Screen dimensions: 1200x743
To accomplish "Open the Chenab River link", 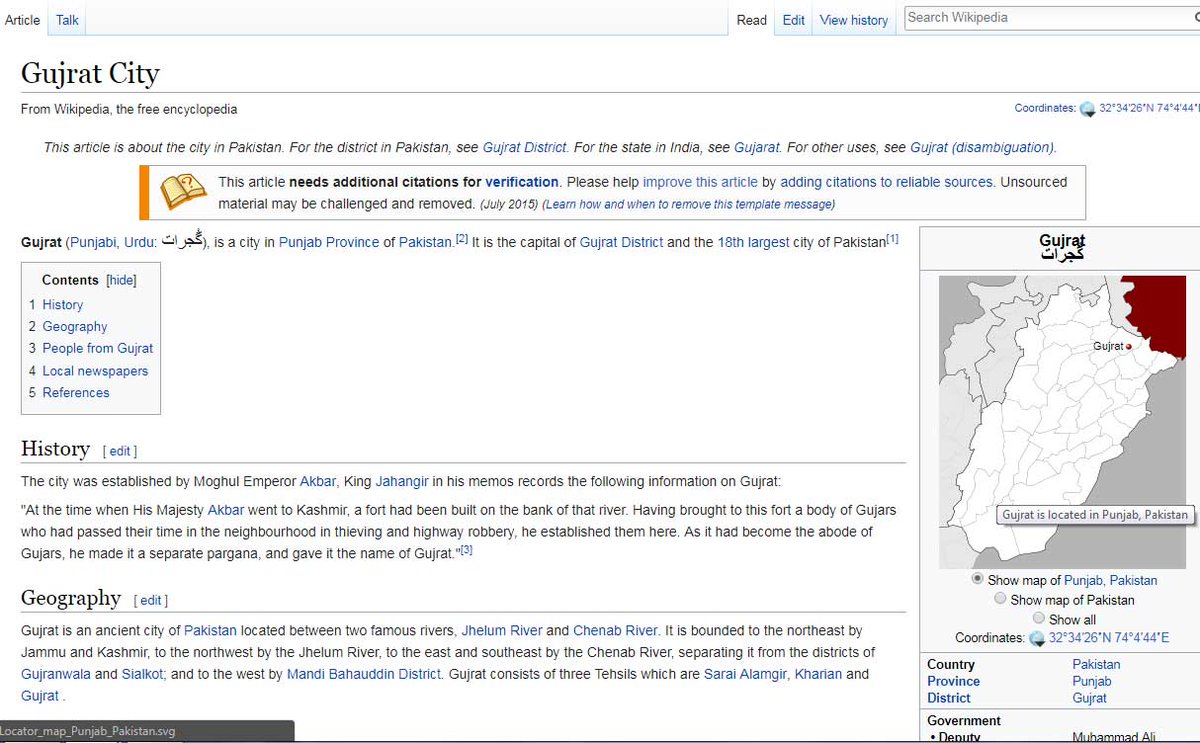I will 615,630.
